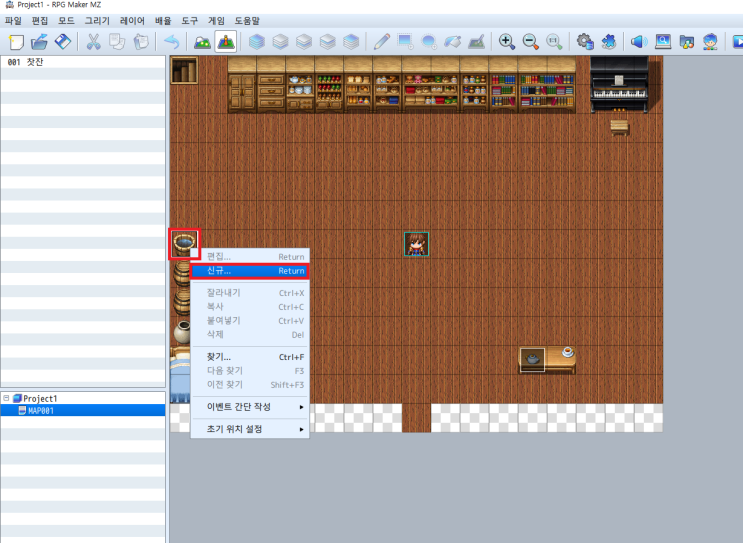Image resolution: width=743 pixels, height=543 pixels.
Task: Choose 다음 찾기 in the context menu
Action: [250, 371]
